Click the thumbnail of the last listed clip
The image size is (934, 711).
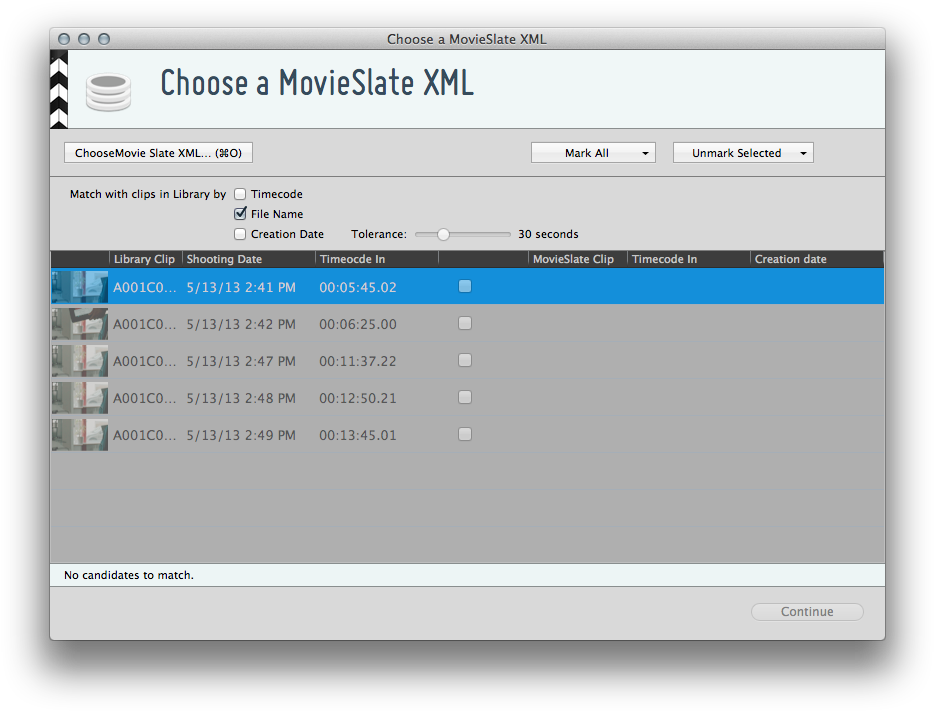(79, 434)
